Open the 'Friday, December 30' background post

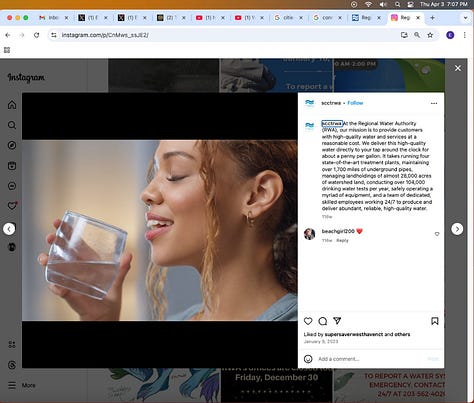(x=276, y=384)
